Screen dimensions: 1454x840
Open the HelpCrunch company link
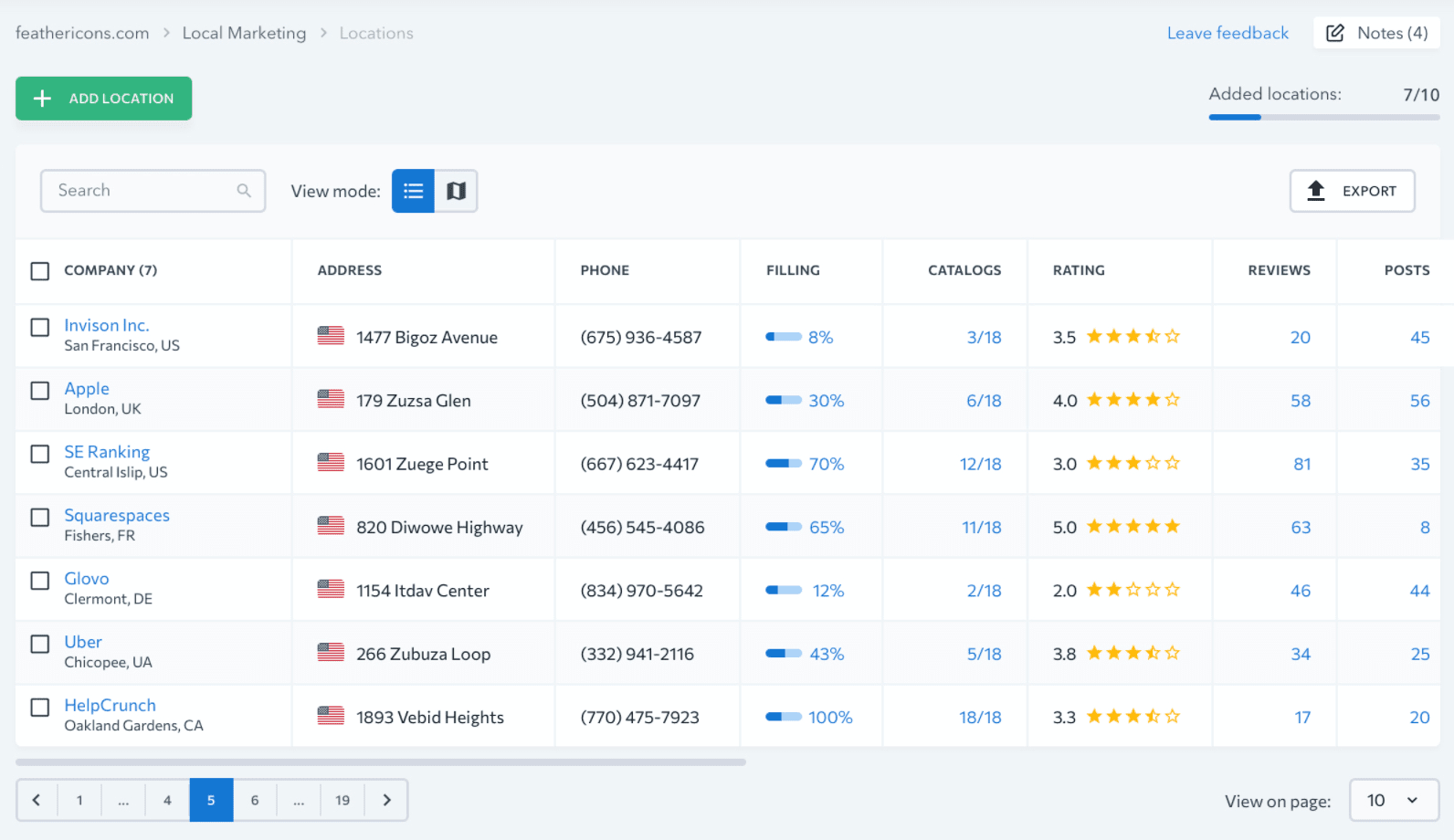pyautogui.click(x=110, y=705)
